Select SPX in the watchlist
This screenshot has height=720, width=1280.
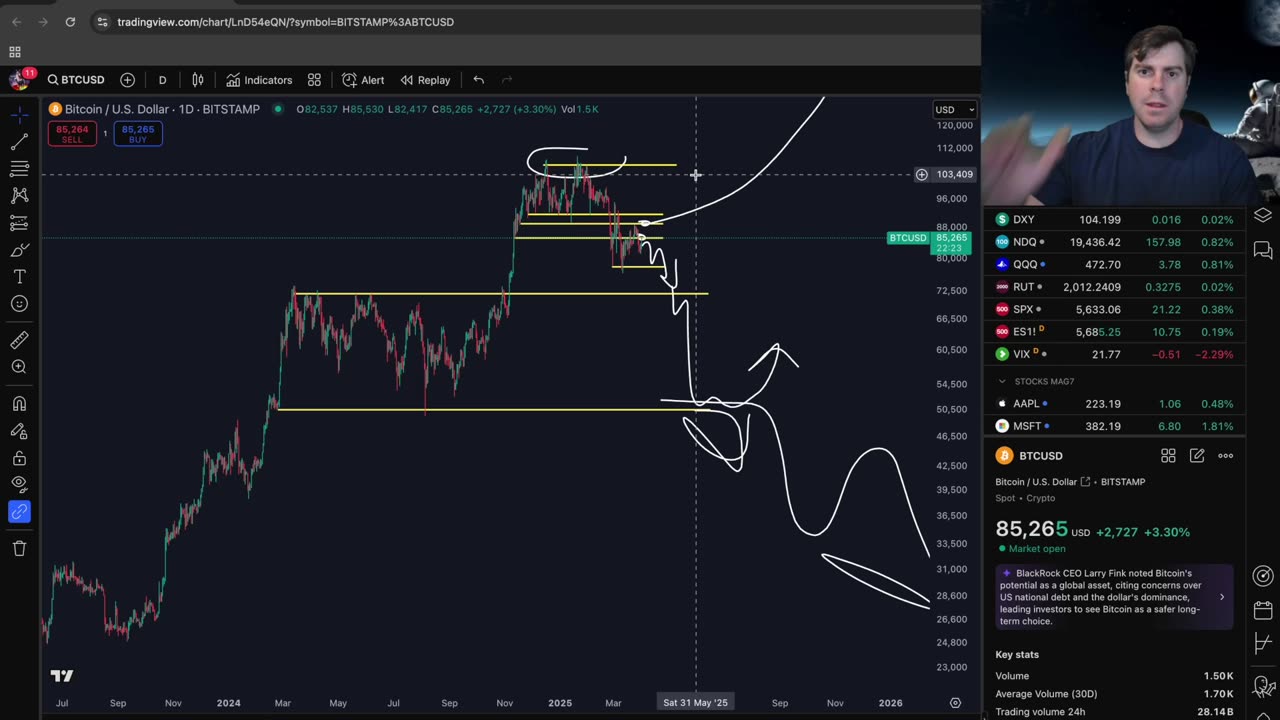pyautogui.click(x=1113, y=310)
